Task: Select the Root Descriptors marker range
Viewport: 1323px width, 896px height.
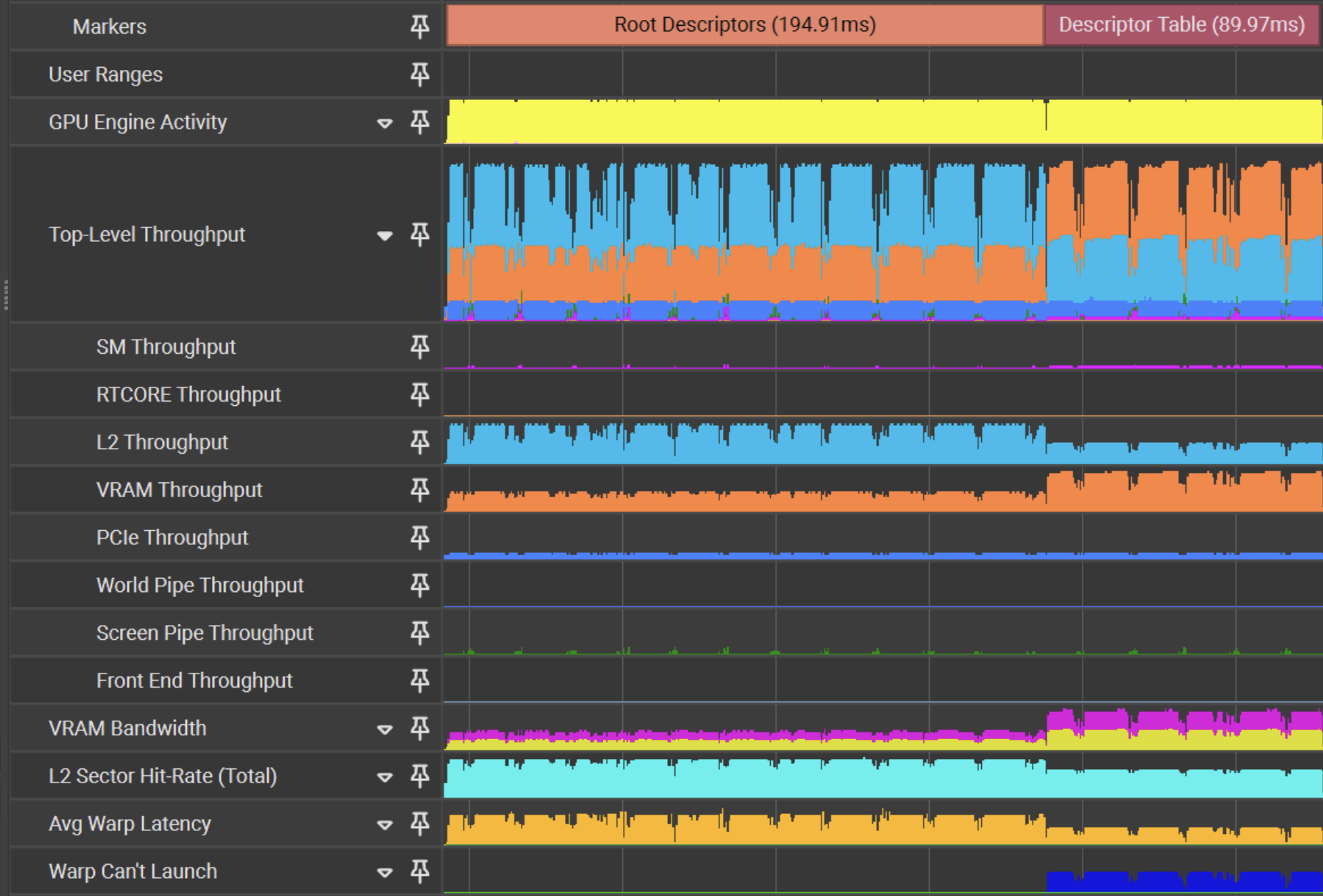Action: click(745, 25)
